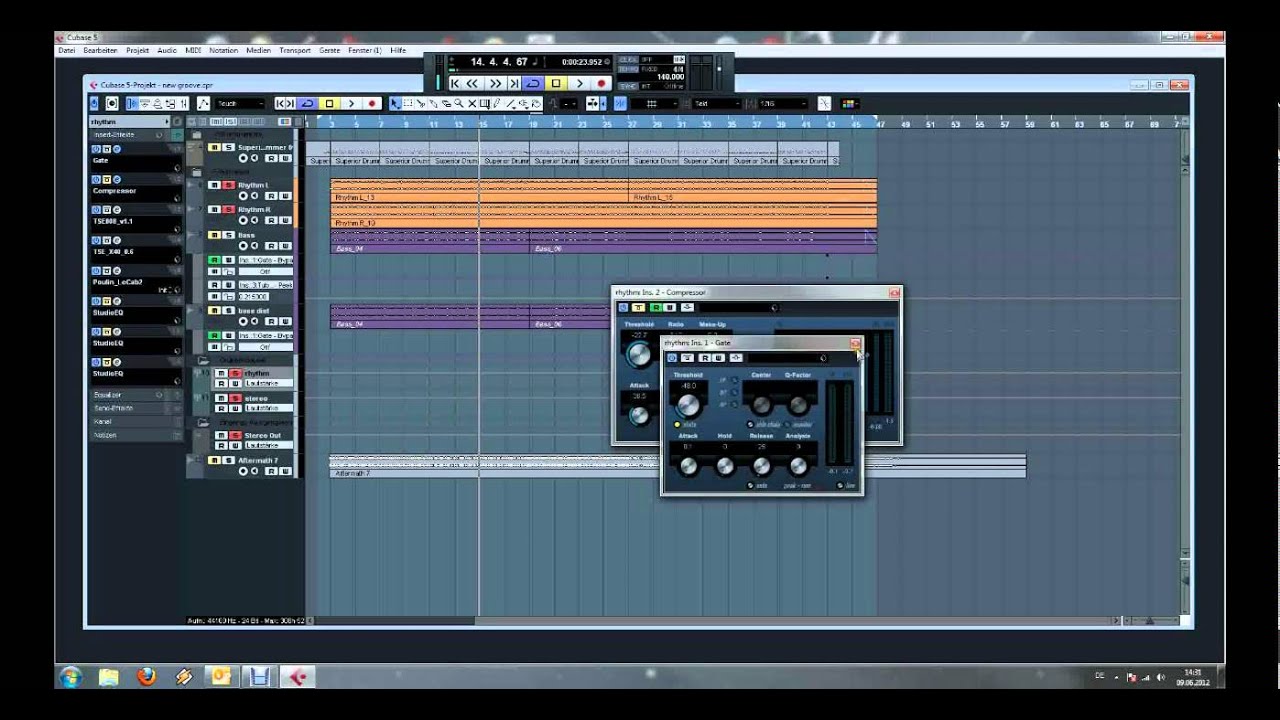Toggle read automation in Gate plugin window
This screenshot has height=720, width=1280.
tap(705, 358)
